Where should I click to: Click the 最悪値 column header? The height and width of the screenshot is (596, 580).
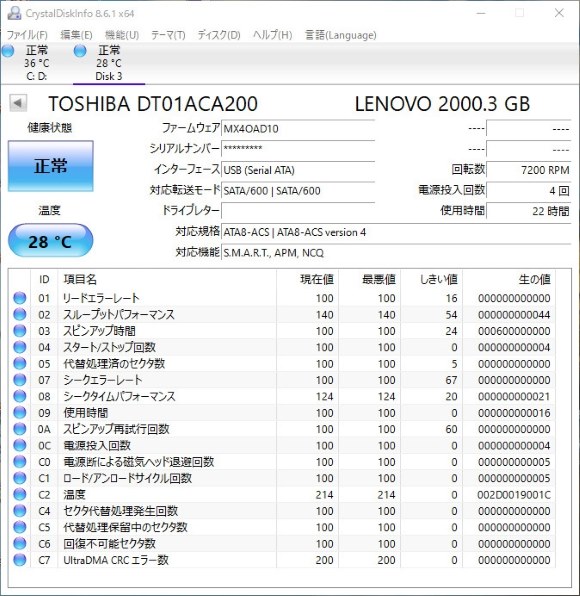369,279
